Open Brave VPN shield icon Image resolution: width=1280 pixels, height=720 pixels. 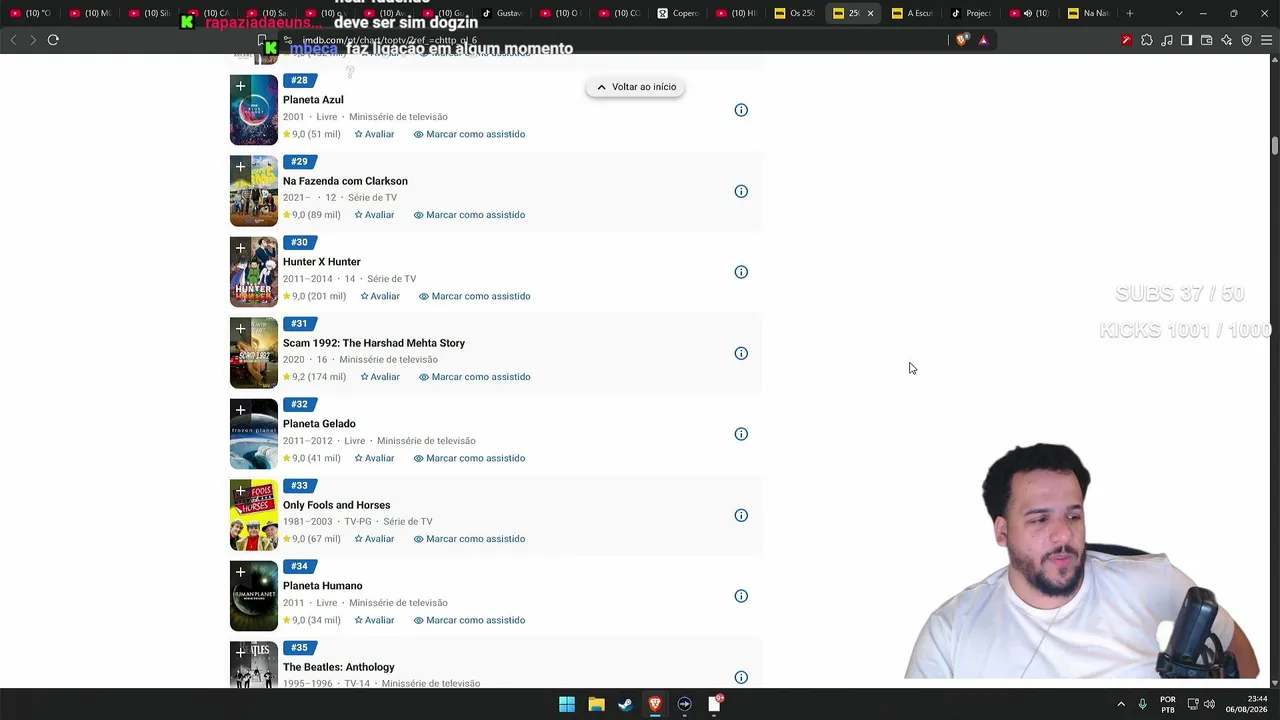click(x=1246, y=40)
